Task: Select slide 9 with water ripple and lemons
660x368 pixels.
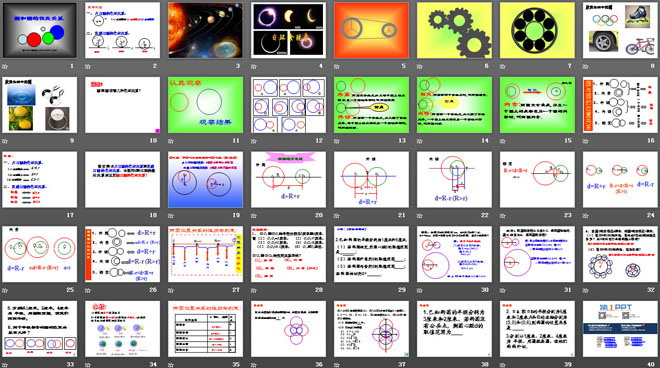Action: pyautogui.click(x=40, y=105)
